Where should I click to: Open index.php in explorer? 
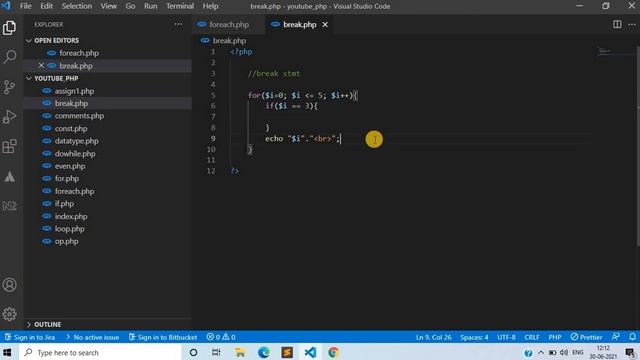click(x=108, y=216)
